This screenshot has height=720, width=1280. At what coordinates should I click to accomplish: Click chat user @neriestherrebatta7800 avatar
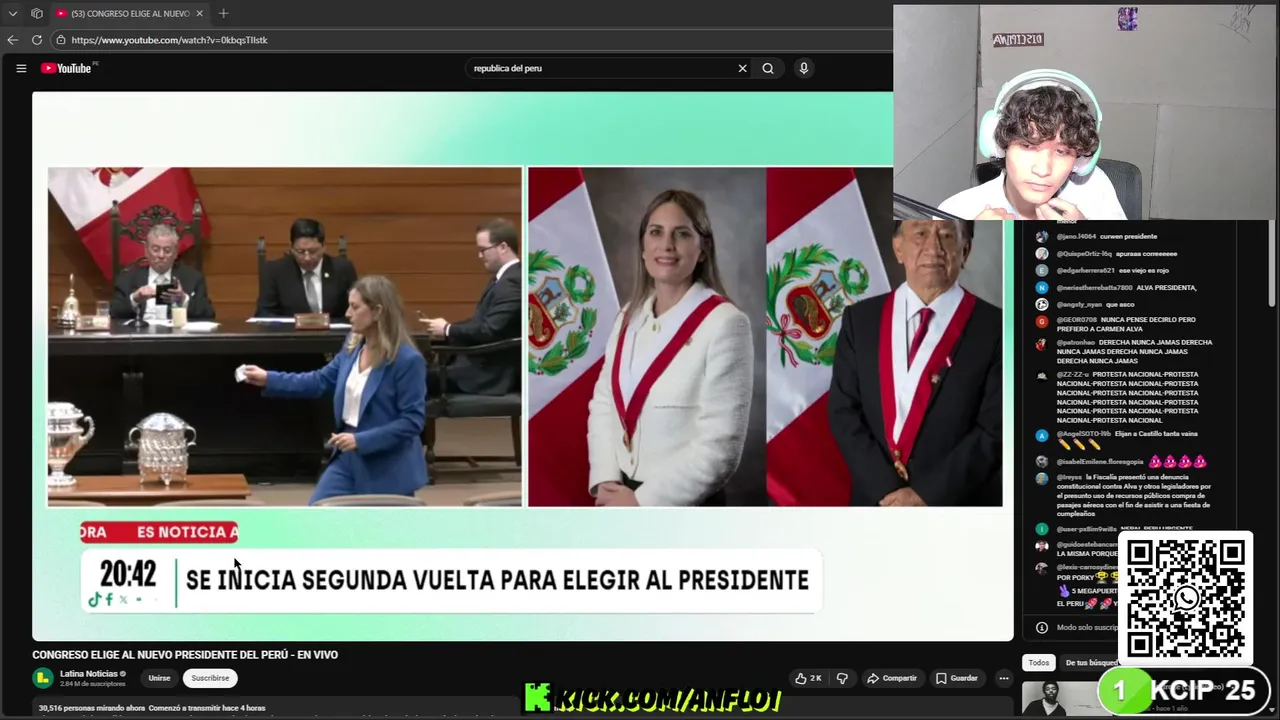(x=1042, y=288)
